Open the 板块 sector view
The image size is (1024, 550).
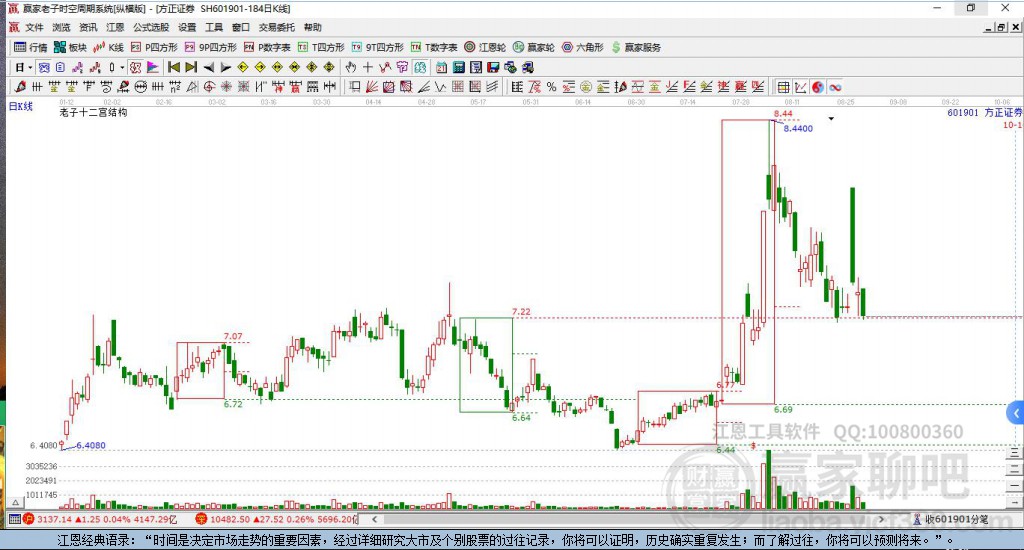71,47
